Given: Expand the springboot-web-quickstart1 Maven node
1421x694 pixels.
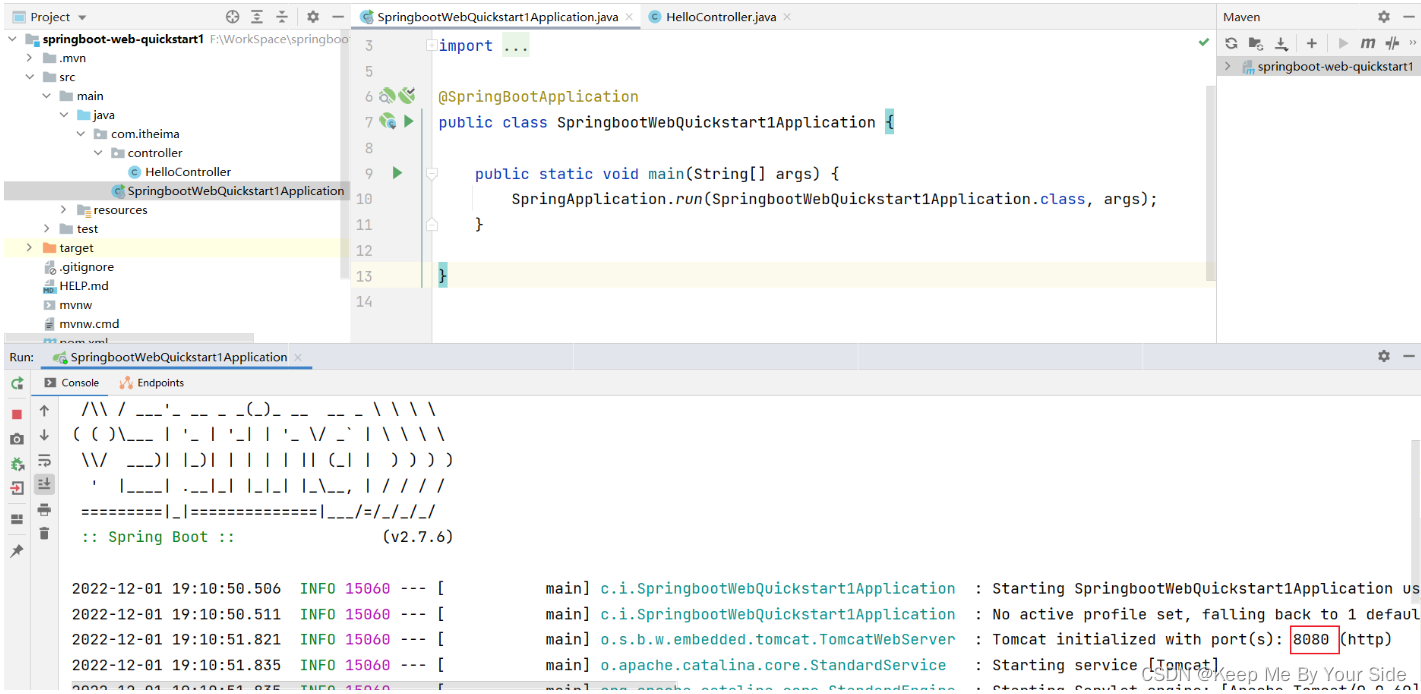Looking at the screenshot, I should click(x=1229, y=65).
